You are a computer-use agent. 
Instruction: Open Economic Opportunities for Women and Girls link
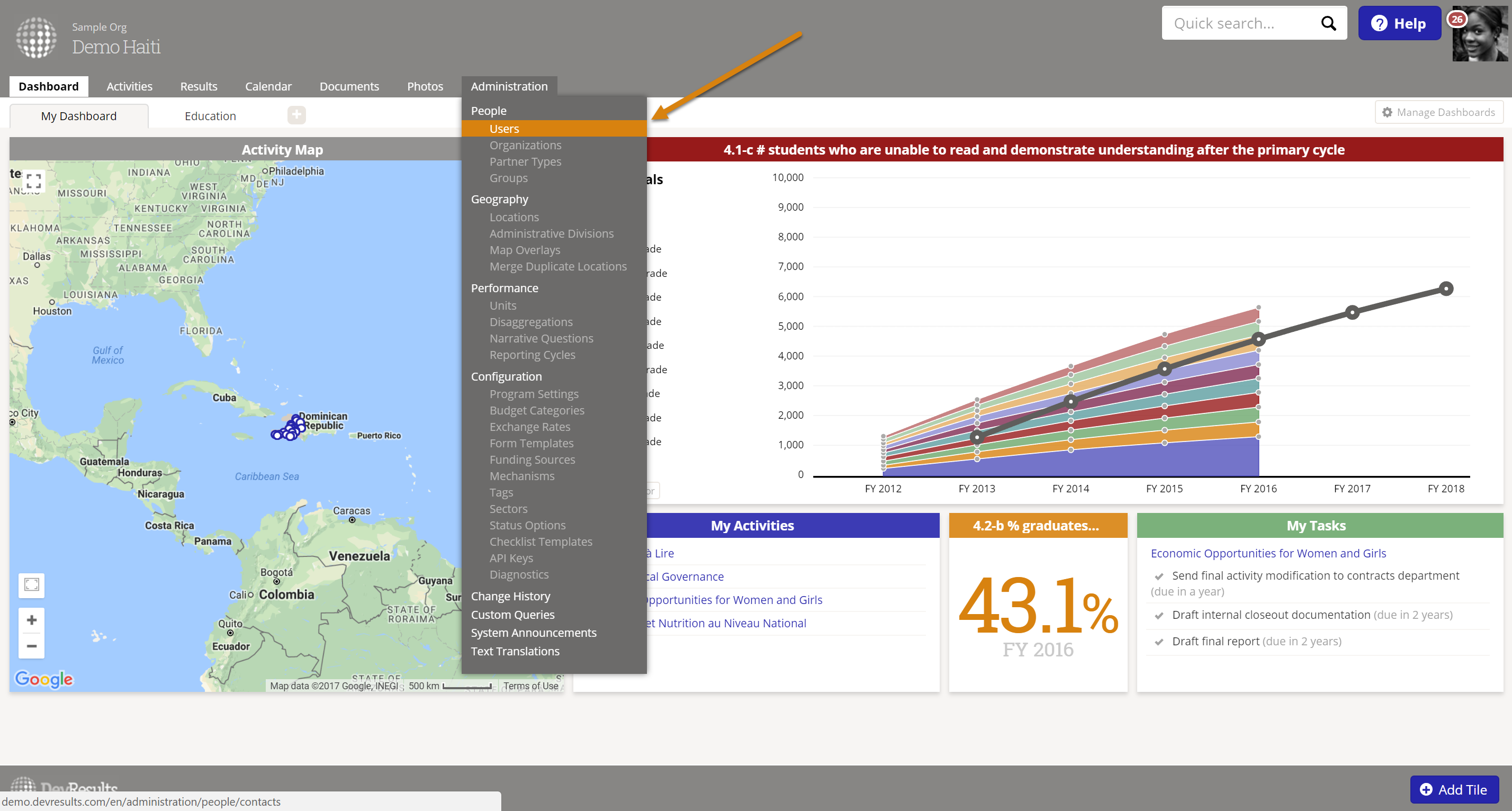[x=1268, y=553]
